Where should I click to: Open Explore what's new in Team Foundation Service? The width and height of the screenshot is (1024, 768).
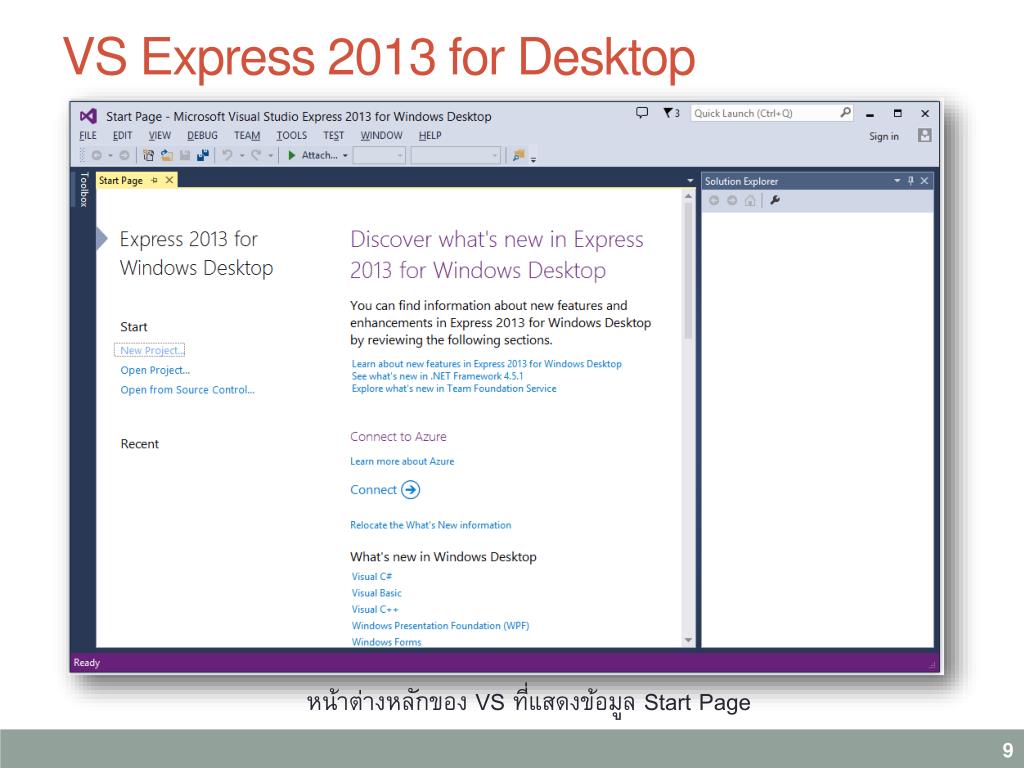454,389
